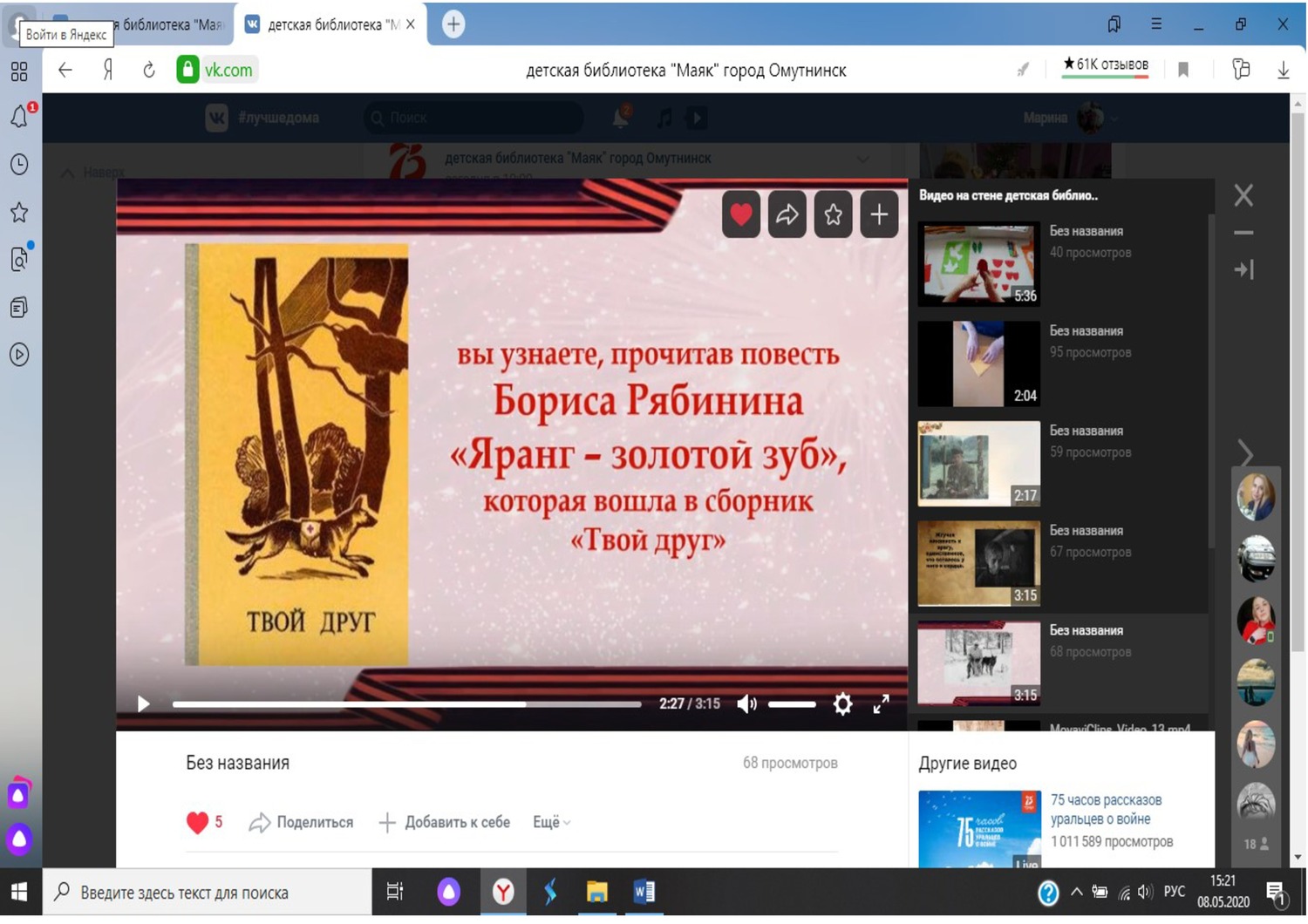Seek on the video progress bar

406,703
